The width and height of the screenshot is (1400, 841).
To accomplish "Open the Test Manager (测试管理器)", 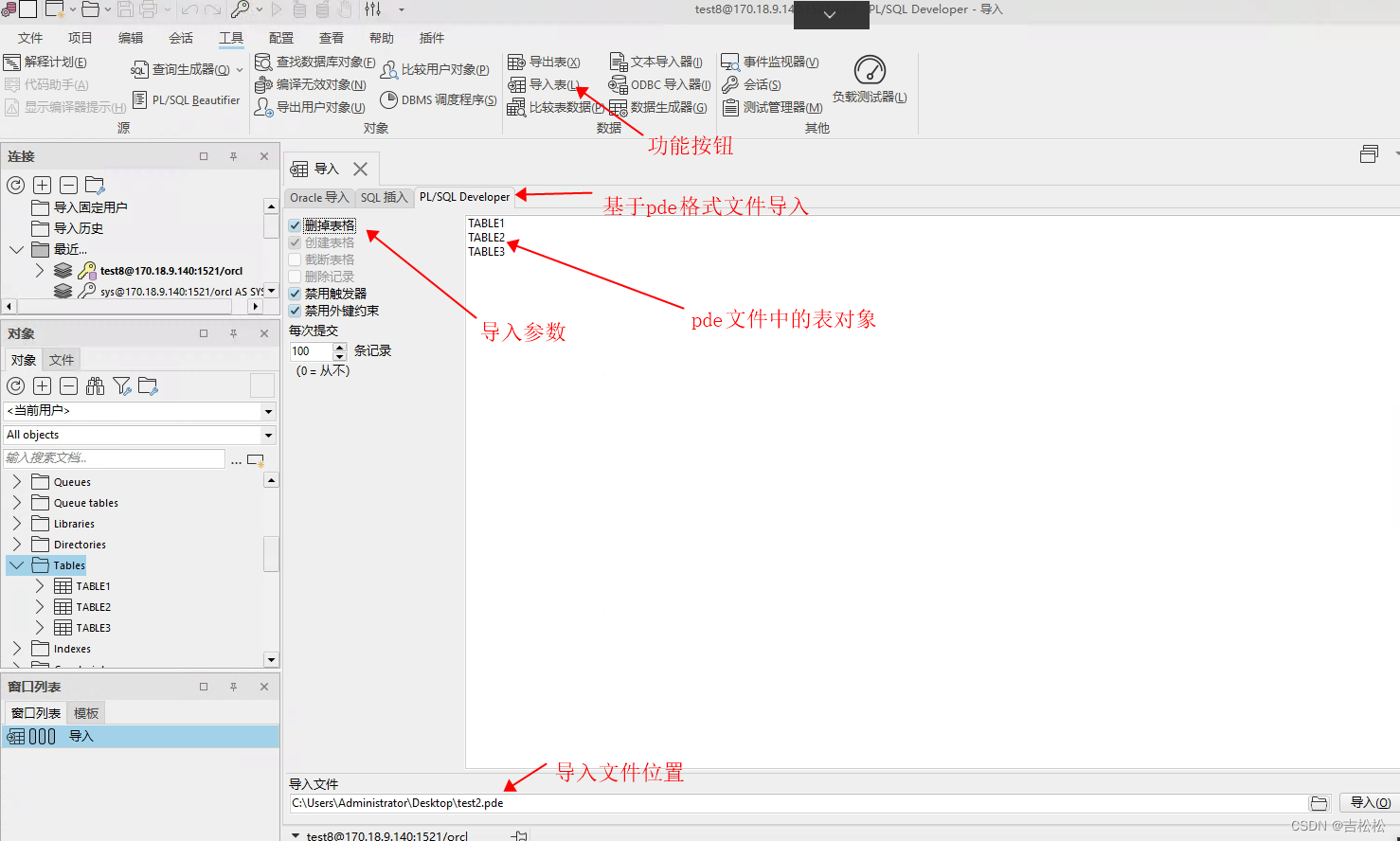I will pos(772,107).
